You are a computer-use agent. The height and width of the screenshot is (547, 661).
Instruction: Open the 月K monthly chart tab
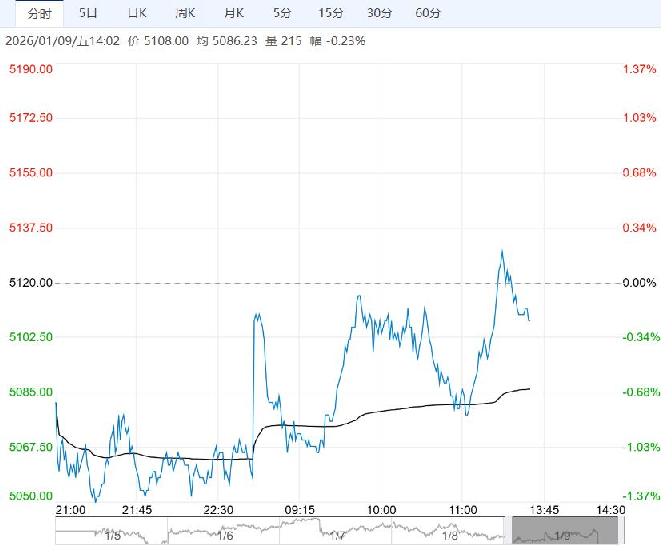(x=234, y=13)
